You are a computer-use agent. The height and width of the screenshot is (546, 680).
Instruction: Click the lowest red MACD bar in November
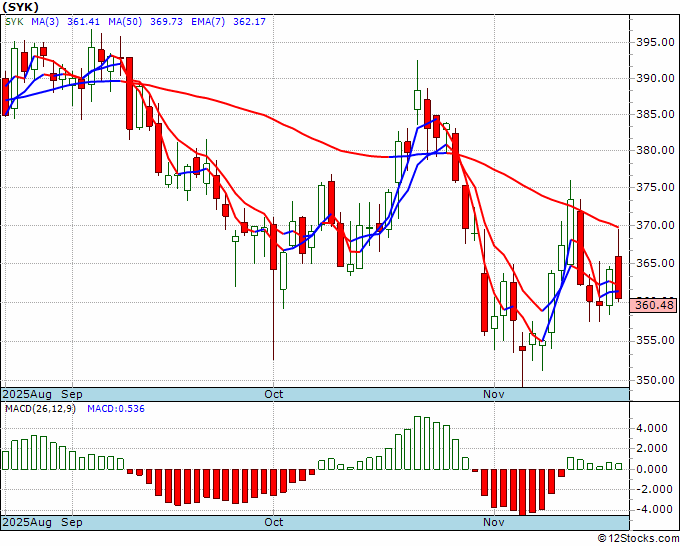pyautogui.click(x=523, y=492)
